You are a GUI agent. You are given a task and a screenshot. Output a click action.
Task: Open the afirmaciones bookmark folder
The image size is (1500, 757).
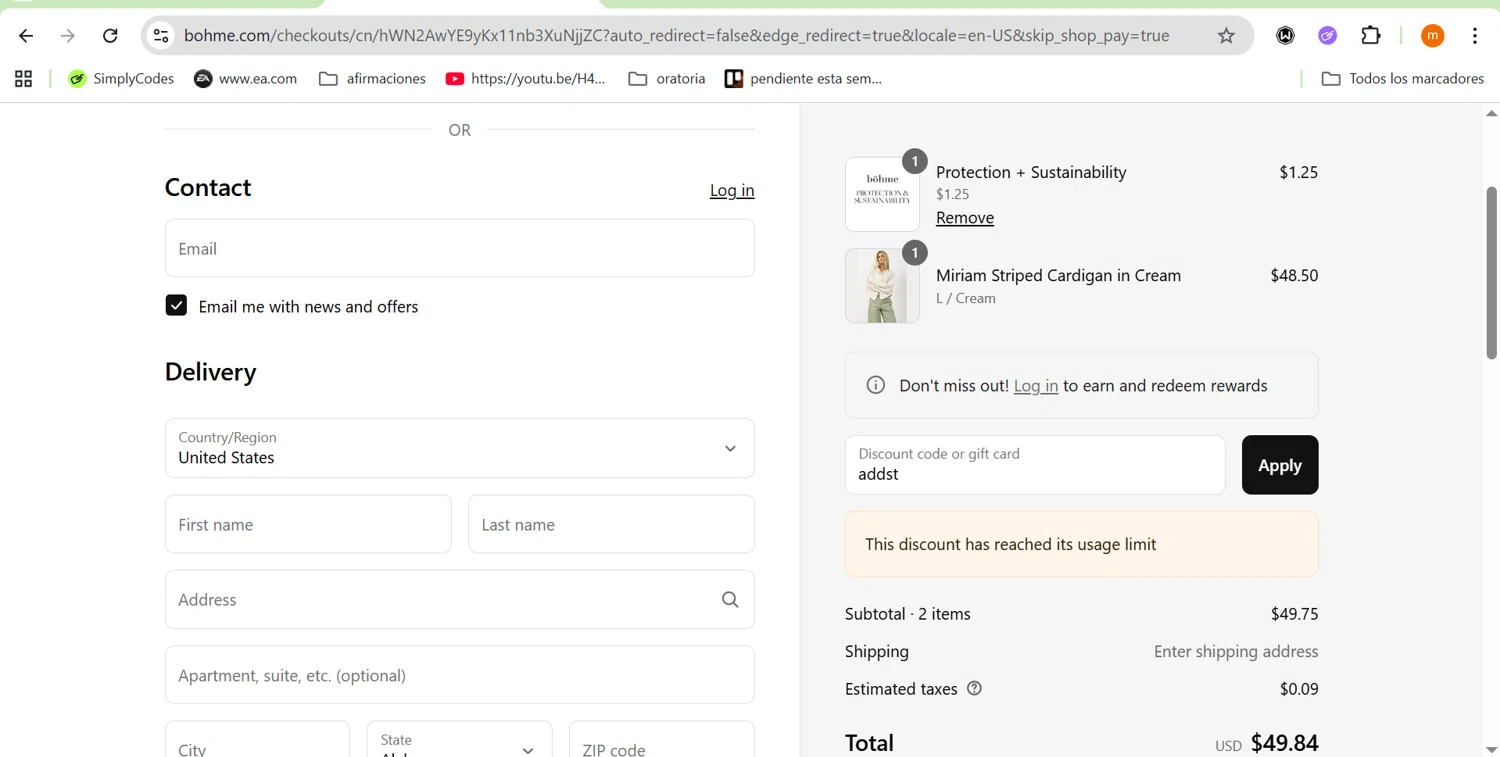372,79
